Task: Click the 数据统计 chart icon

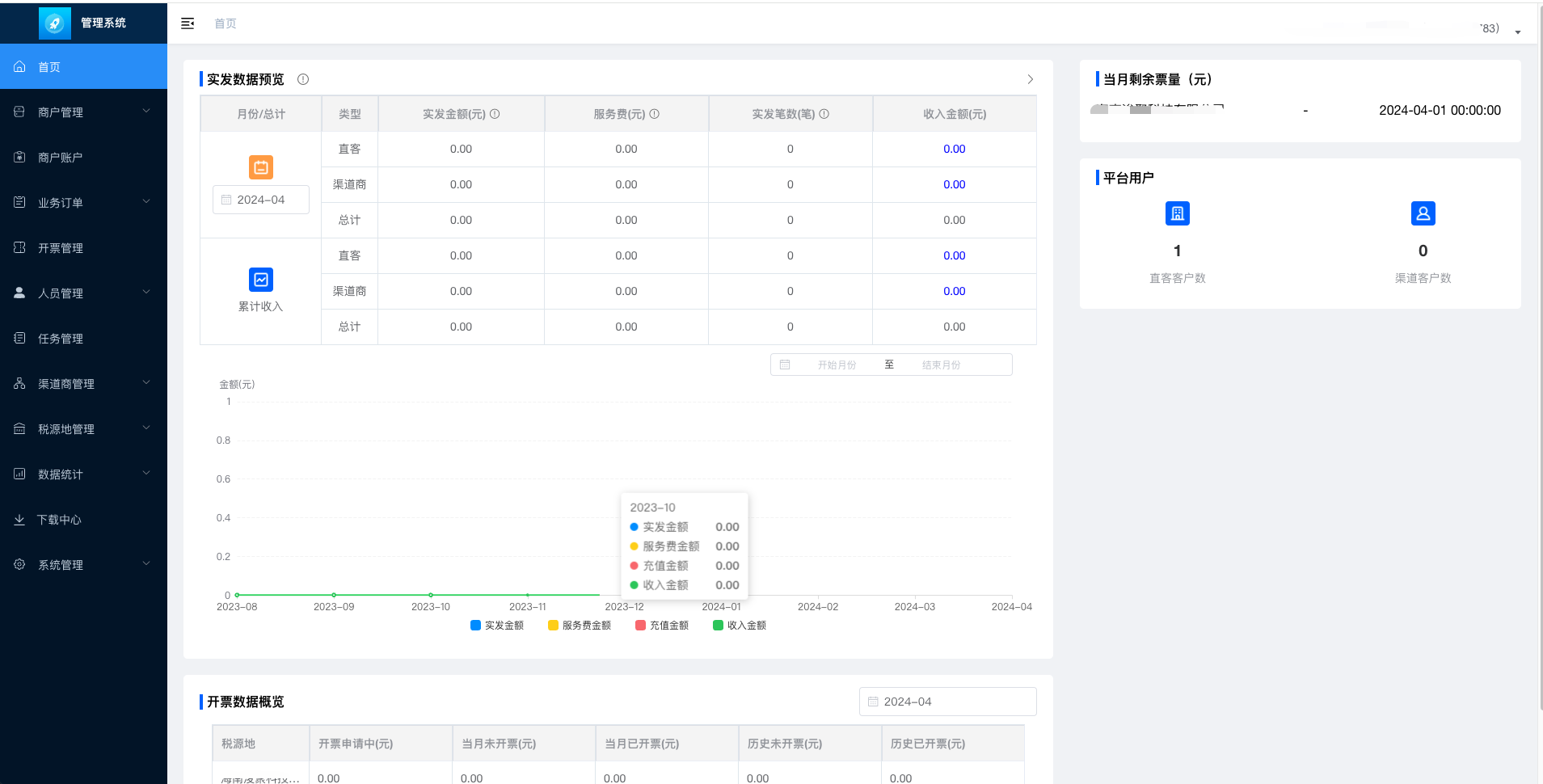Action: 19,474
